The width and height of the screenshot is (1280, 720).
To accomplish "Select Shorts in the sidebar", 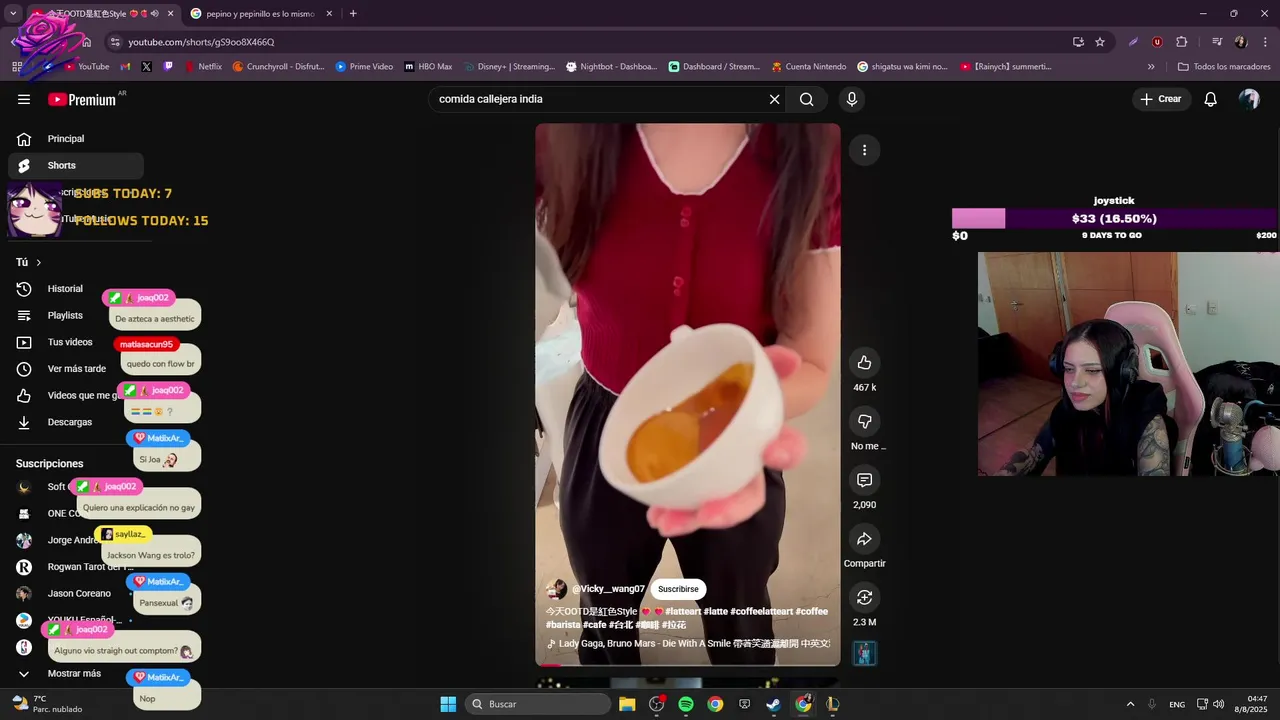I will click(x=75, y=165).
